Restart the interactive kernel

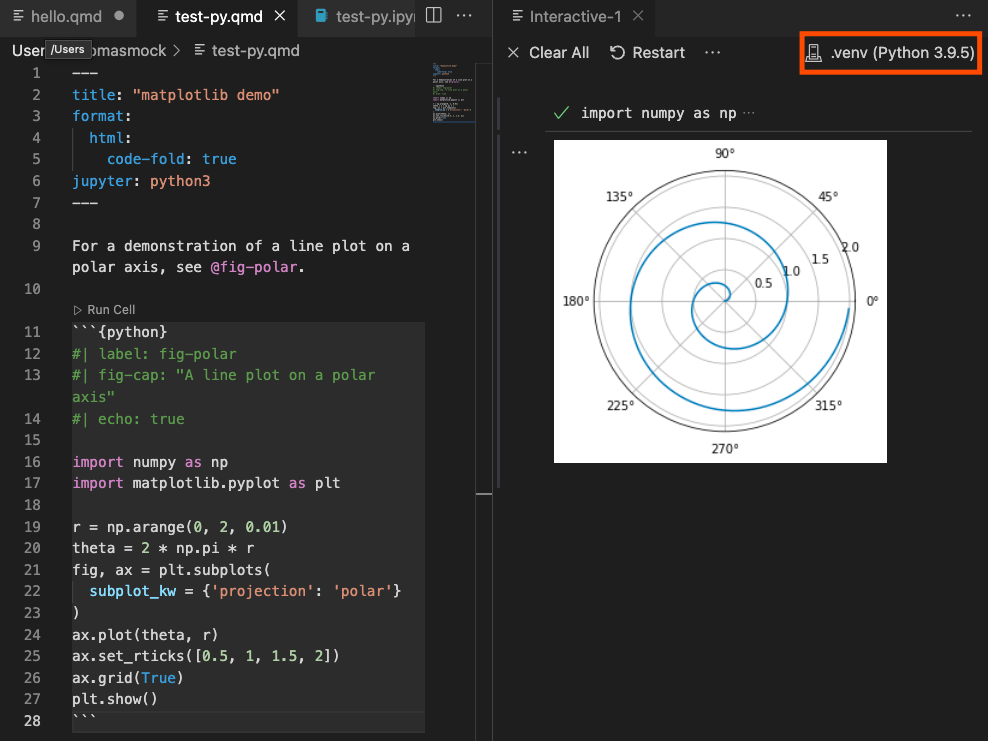coord(647,53)
